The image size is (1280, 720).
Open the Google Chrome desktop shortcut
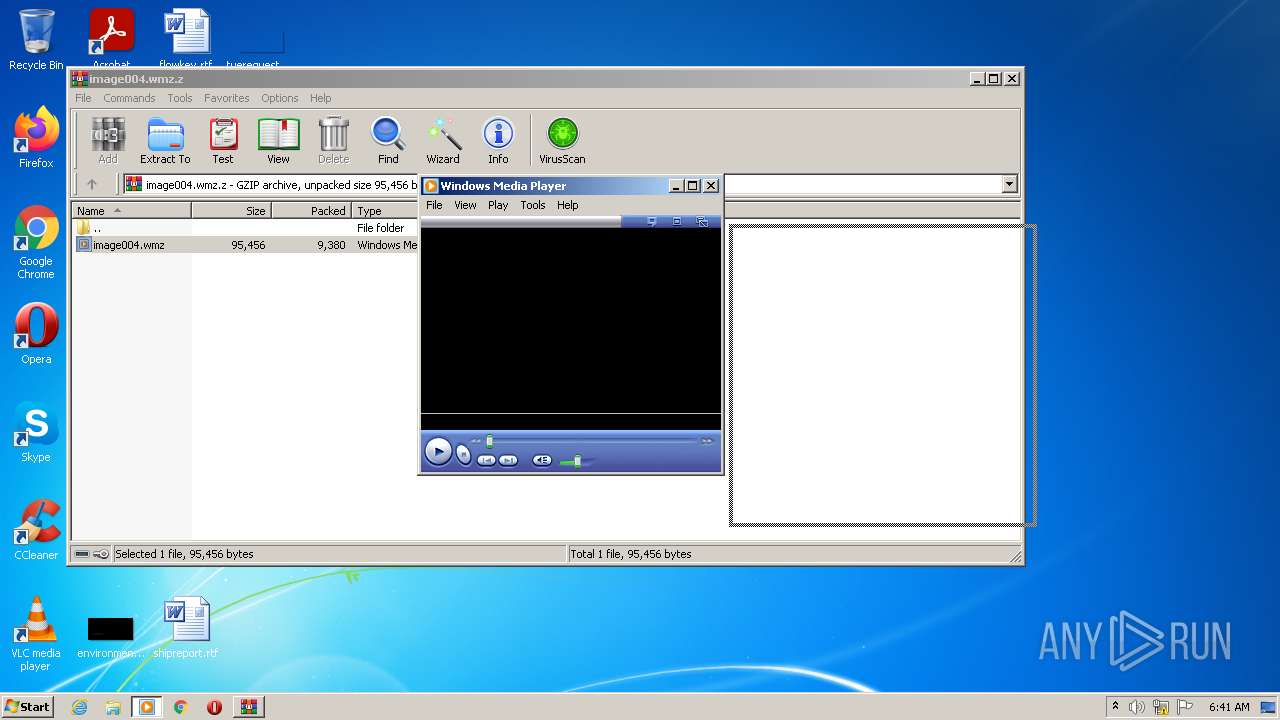36,243
